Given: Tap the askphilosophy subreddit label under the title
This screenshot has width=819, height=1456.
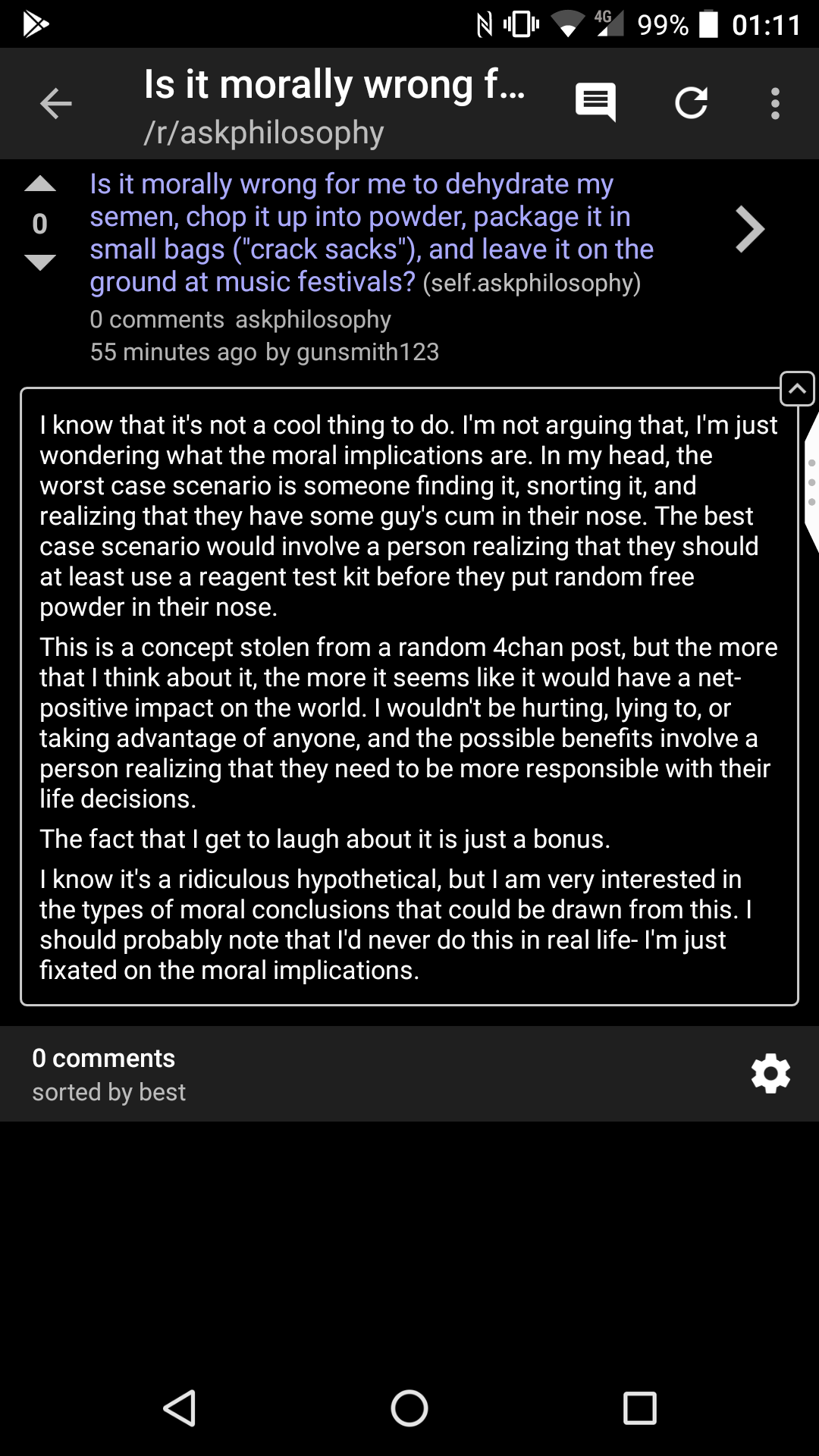Looking at the screenshot, I should click(x=313, y=320).
